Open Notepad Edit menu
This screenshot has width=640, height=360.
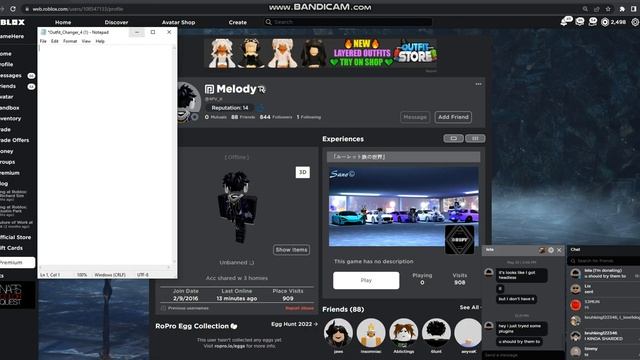(x=55, y=41)
